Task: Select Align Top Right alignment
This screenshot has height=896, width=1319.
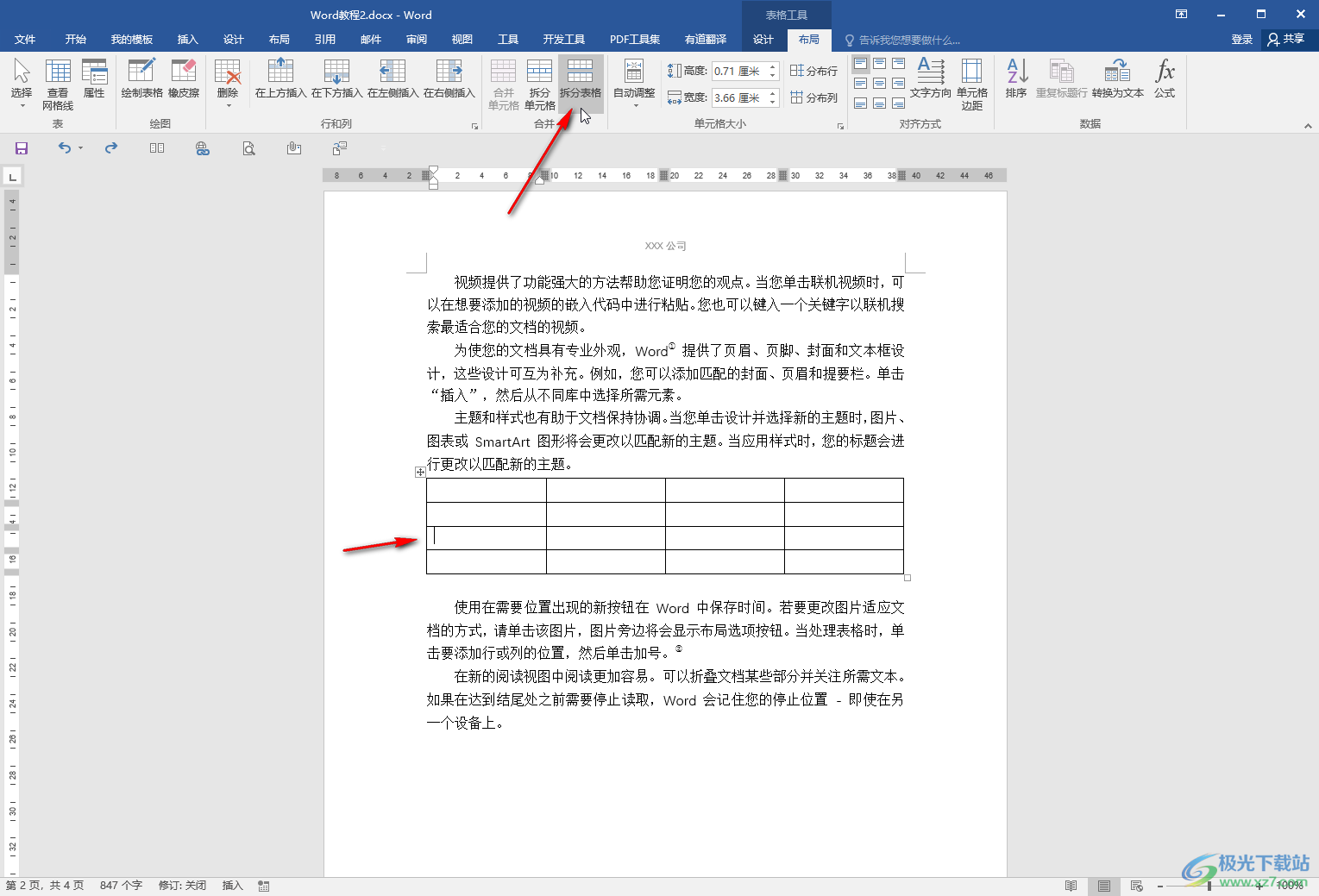Action: click(898, 64)
